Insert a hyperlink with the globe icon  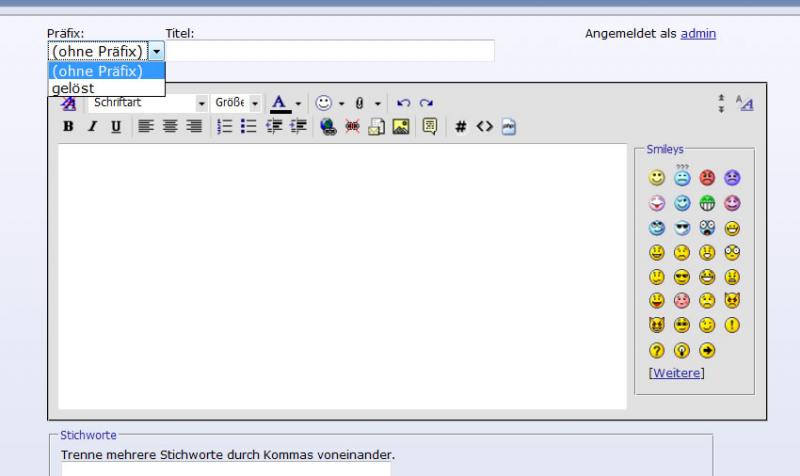coord(328,127)
